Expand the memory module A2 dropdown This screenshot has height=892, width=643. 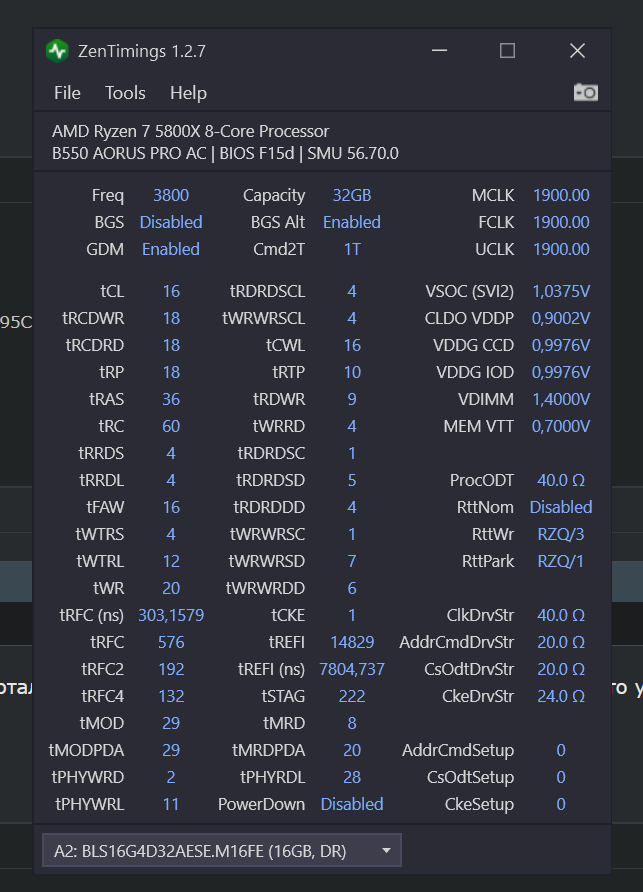(x=220, y=851)
